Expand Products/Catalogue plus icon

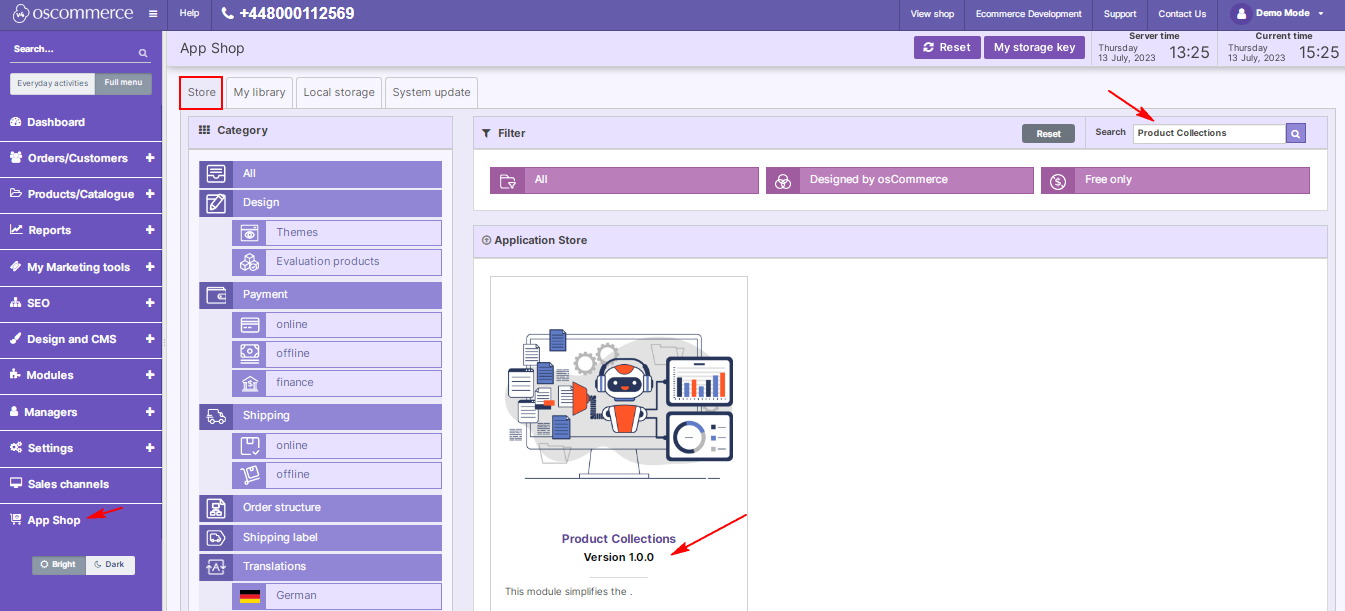(x=150, y=194)
